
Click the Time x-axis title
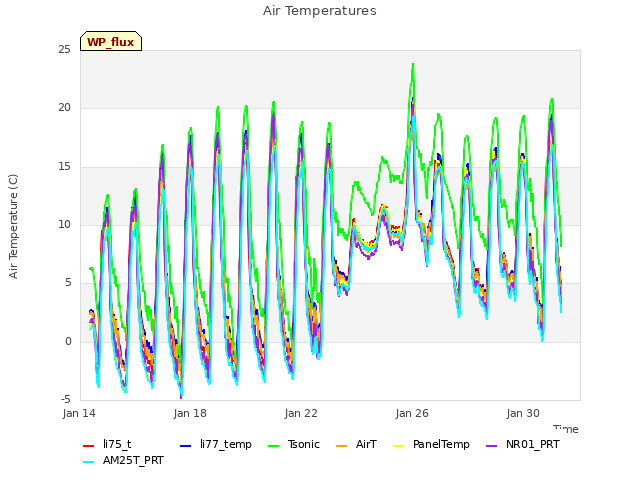click(x=566, y=429)
